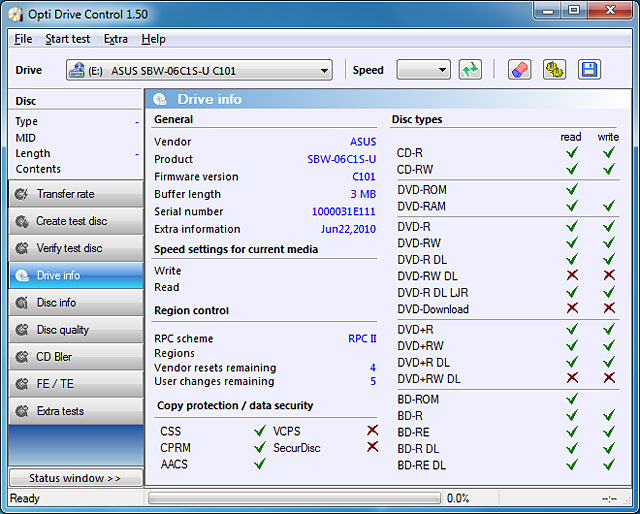Click the BD-ROM read checkmark

point(572,398)
